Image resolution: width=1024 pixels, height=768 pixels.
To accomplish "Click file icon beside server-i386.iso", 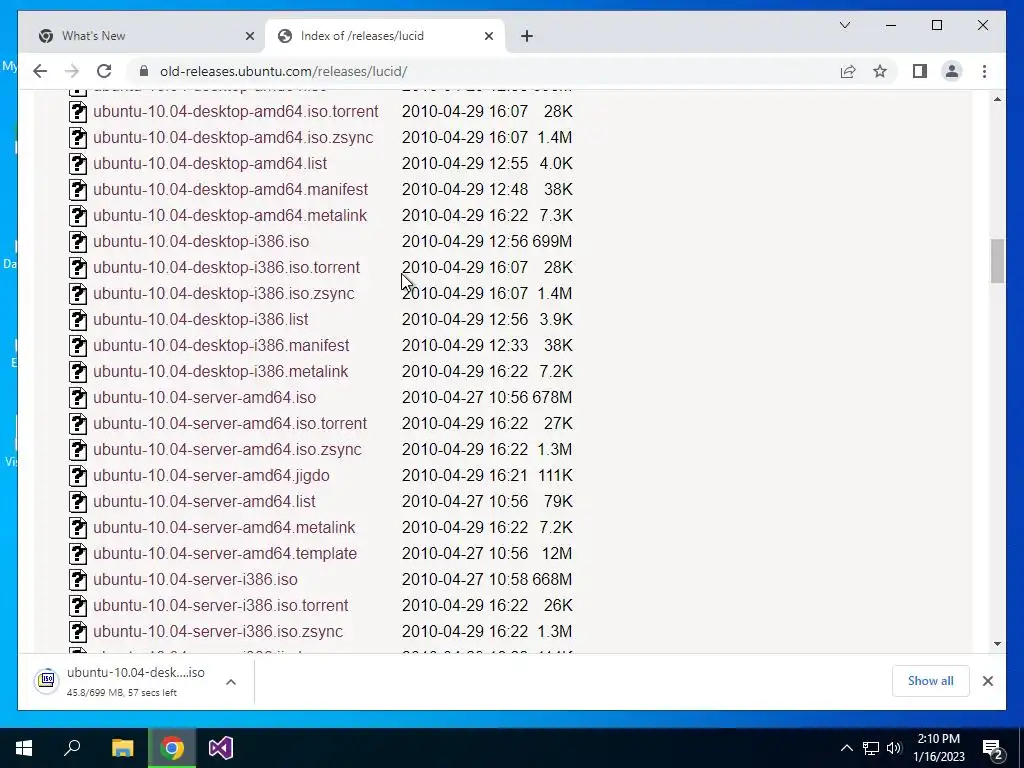I will click(78, 580).
